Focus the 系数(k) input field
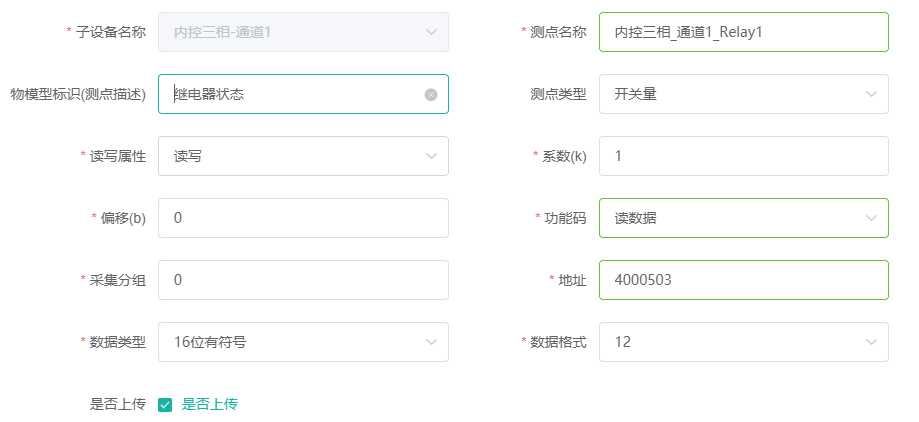919x422 pixels. 743,156
